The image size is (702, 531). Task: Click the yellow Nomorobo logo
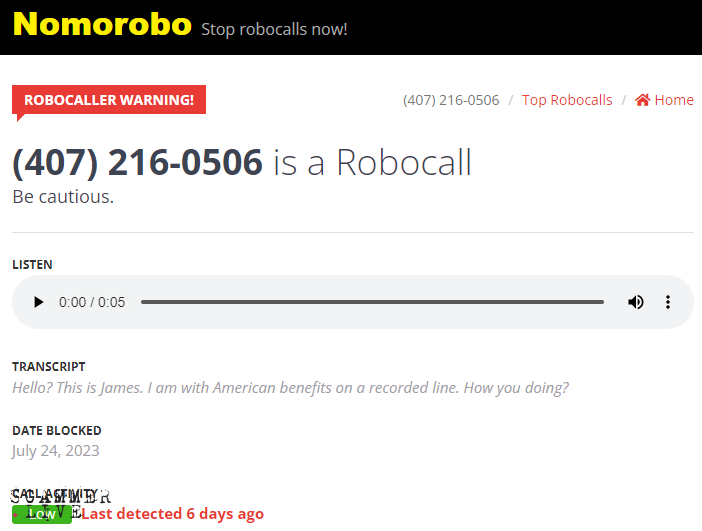(x=102, y=24)
